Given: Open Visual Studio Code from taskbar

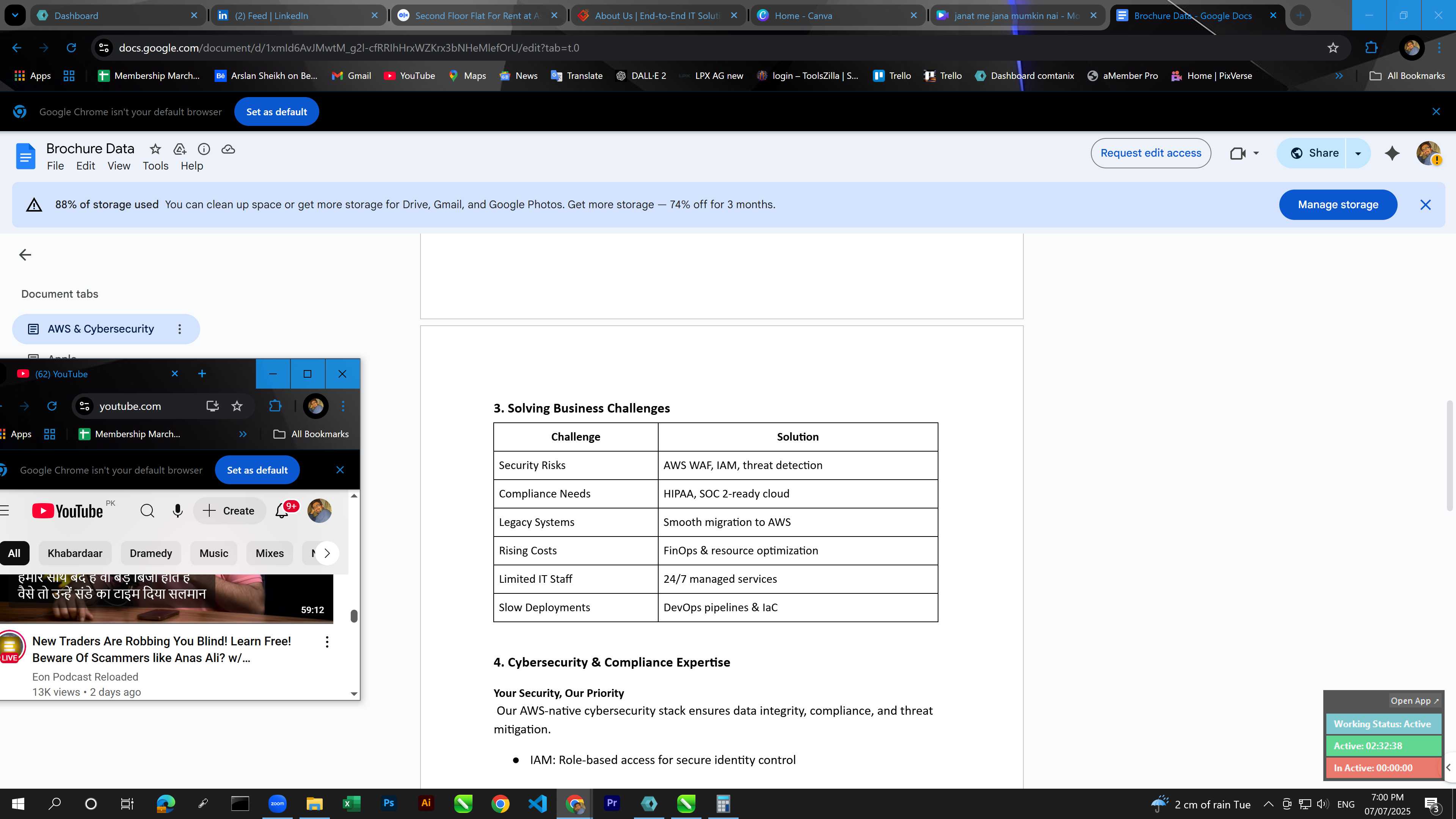Looking at the screenshot, I should click(538, 803).
